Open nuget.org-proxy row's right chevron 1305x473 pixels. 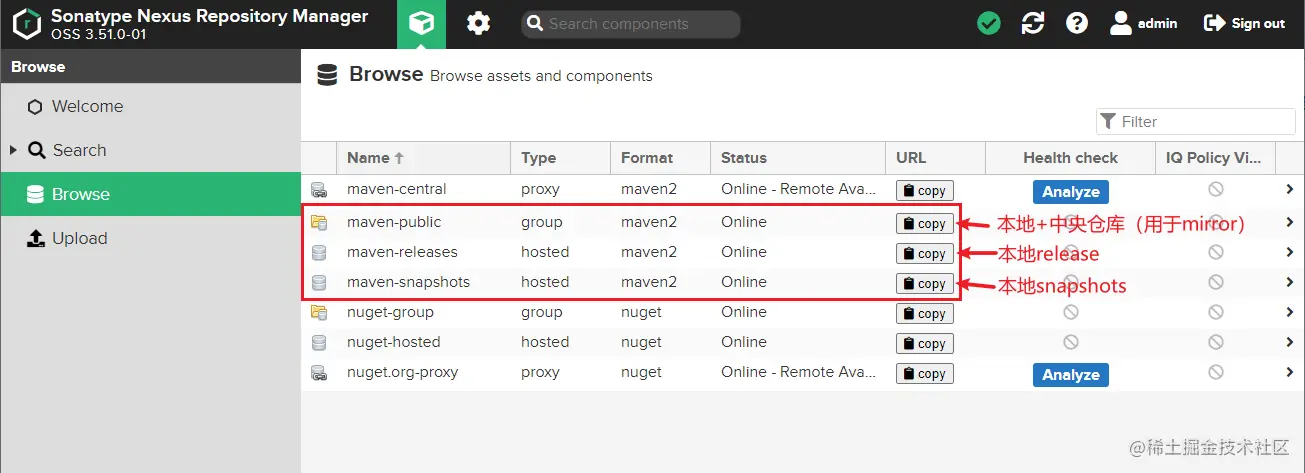(x=1290, y=373)
